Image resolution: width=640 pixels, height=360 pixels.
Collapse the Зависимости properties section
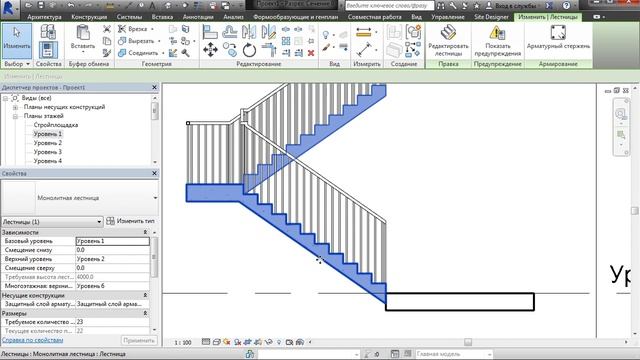tap(145, 232)
